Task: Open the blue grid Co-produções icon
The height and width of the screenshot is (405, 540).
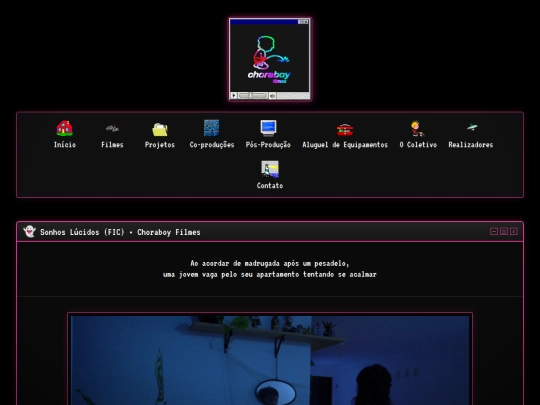Action: [211, 128]
